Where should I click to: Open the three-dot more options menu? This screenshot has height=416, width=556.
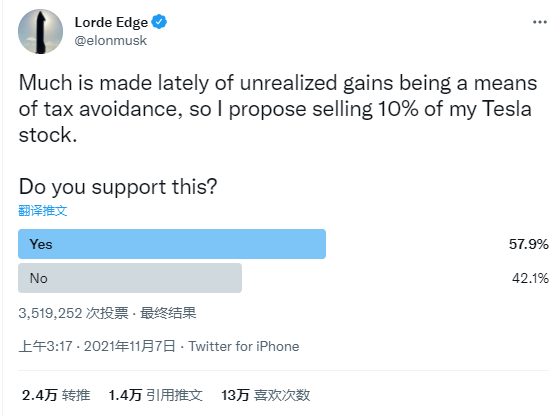click(x=540, y=22)
